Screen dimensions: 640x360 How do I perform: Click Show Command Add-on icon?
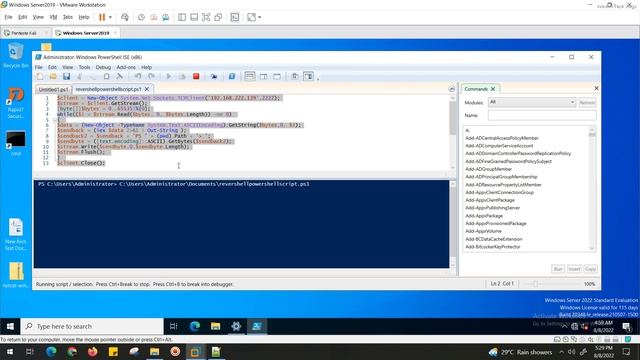click(x=308, y=76)
